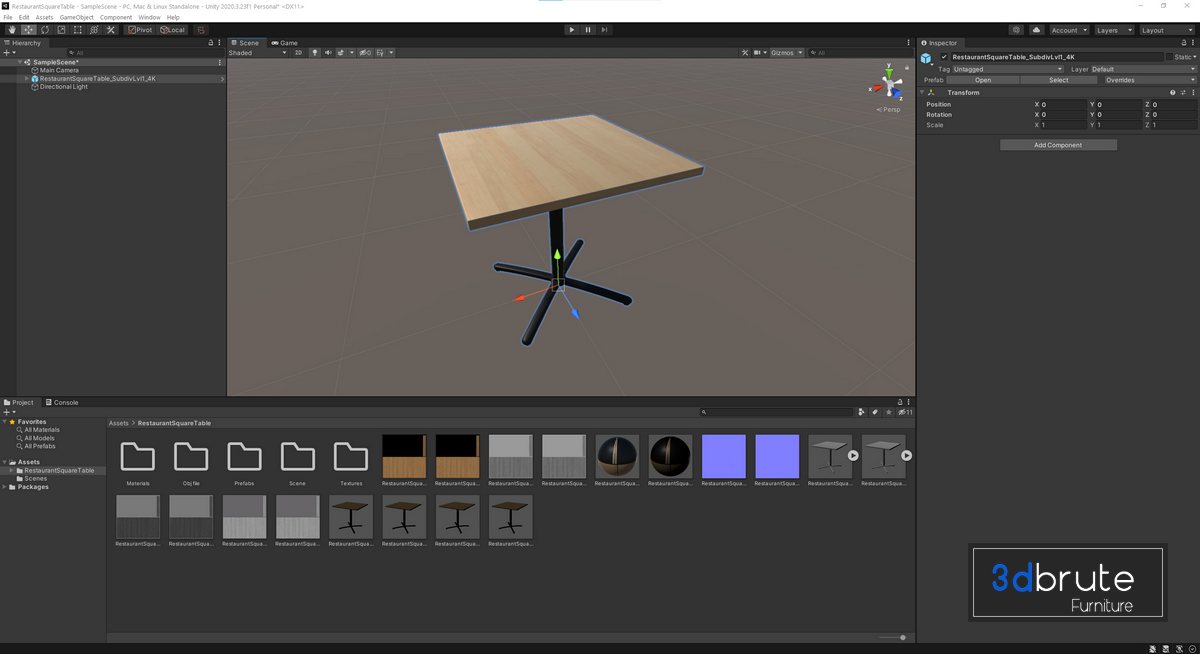Enable the Static checkbox
The width and height of the screenshot is (1200, 654).
[x=1169, y=57]
